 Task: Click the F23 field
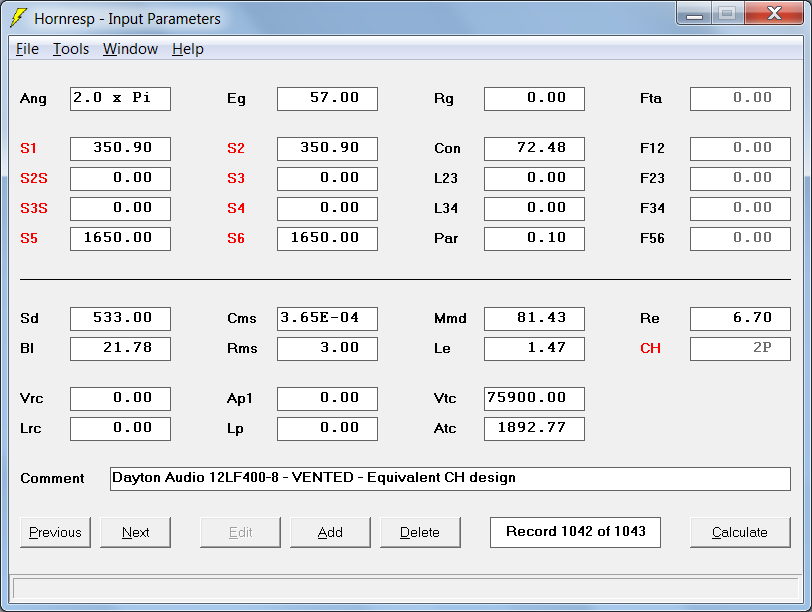[741, 179]
